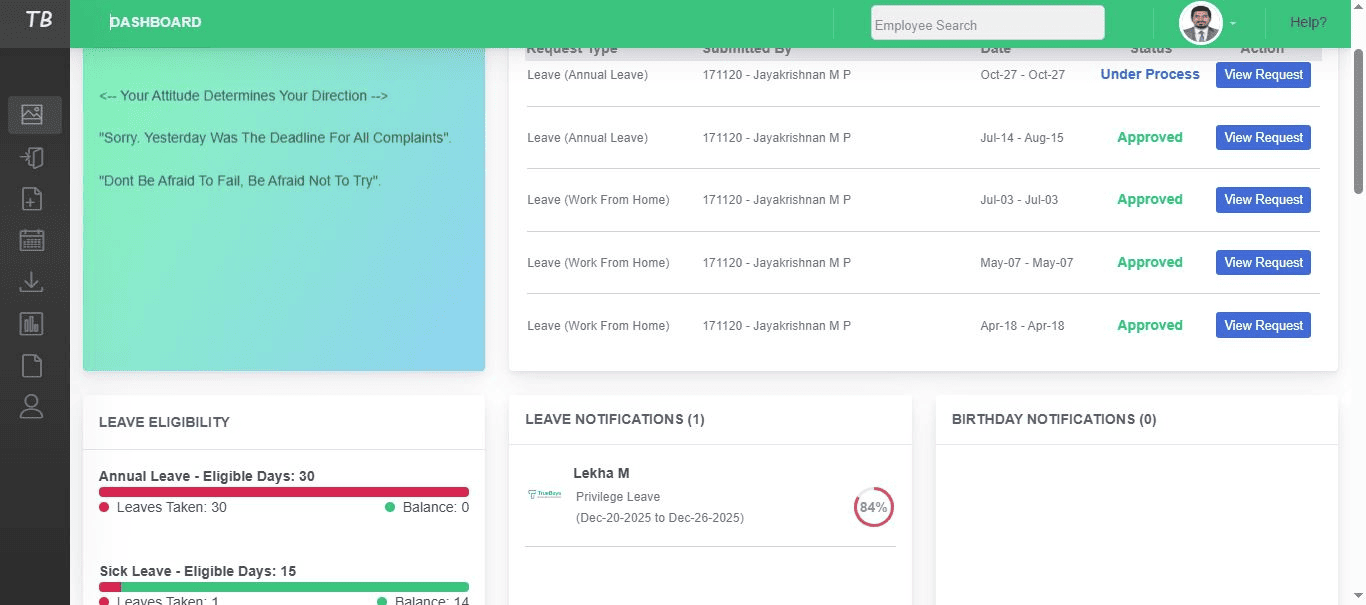Image resolution: width=1366 pixels, height=605 pixels.
Task: View request for Jul-14 to Aug-15 leave
Action: pyautogui.click(x=1263, y=138)
